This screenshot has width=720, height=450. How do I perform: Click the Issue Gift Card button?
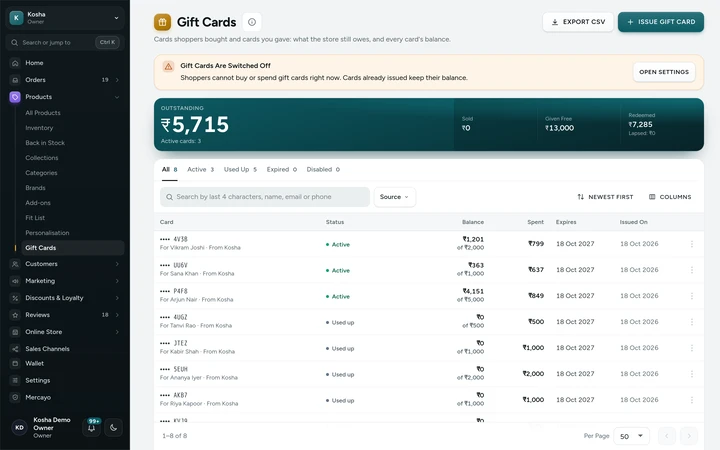pyautogui.click(x=661, y=22)
